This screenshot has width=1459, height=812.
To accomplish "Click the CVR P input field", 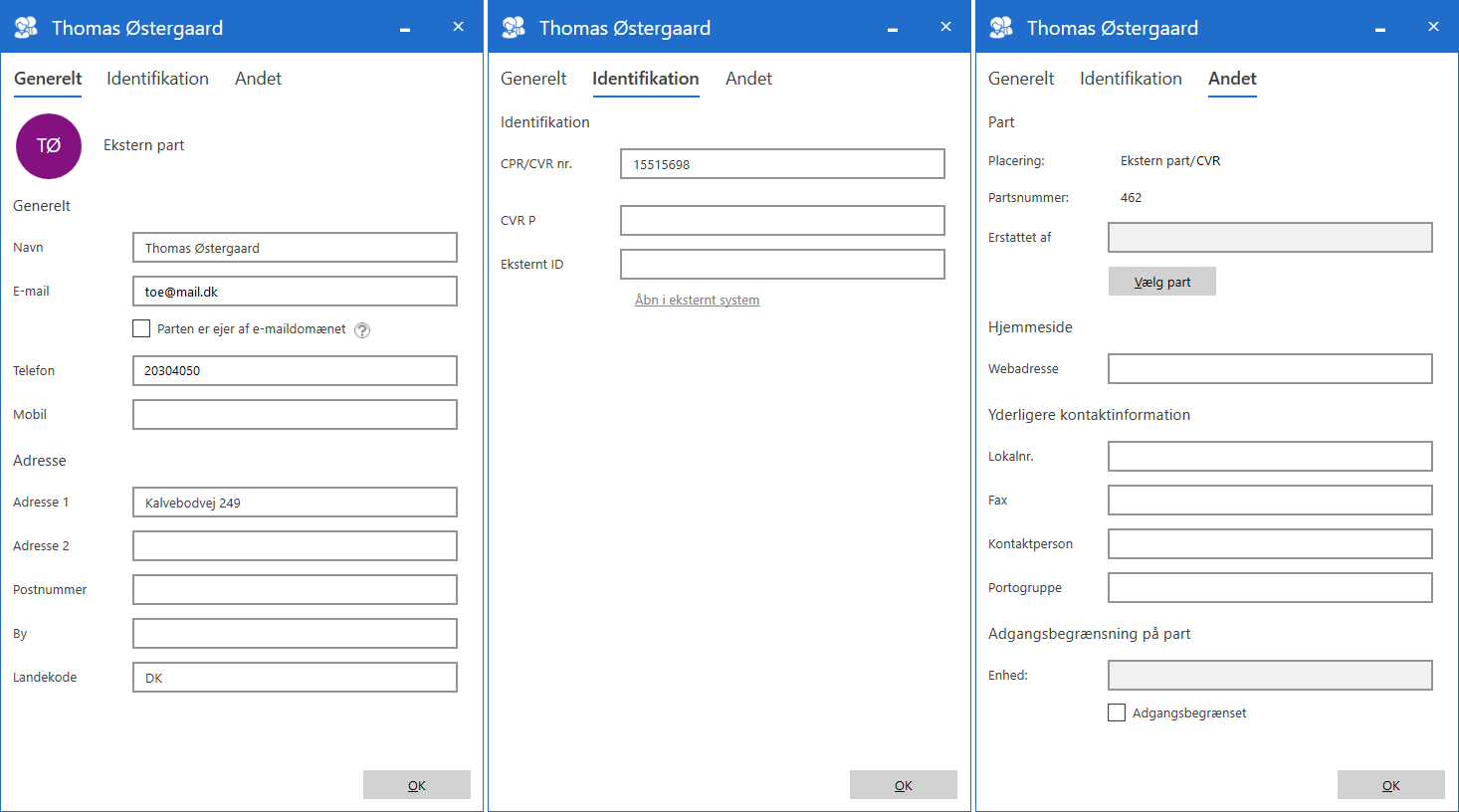I will tap(782, 220).
